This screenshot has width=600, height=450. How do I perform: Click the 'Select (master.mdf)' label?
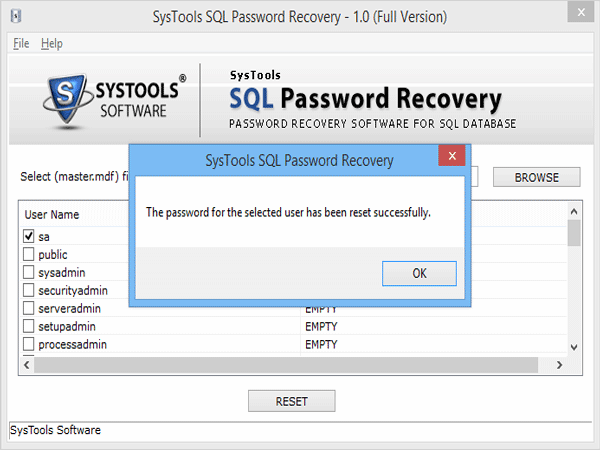click(x=74, y=177)
